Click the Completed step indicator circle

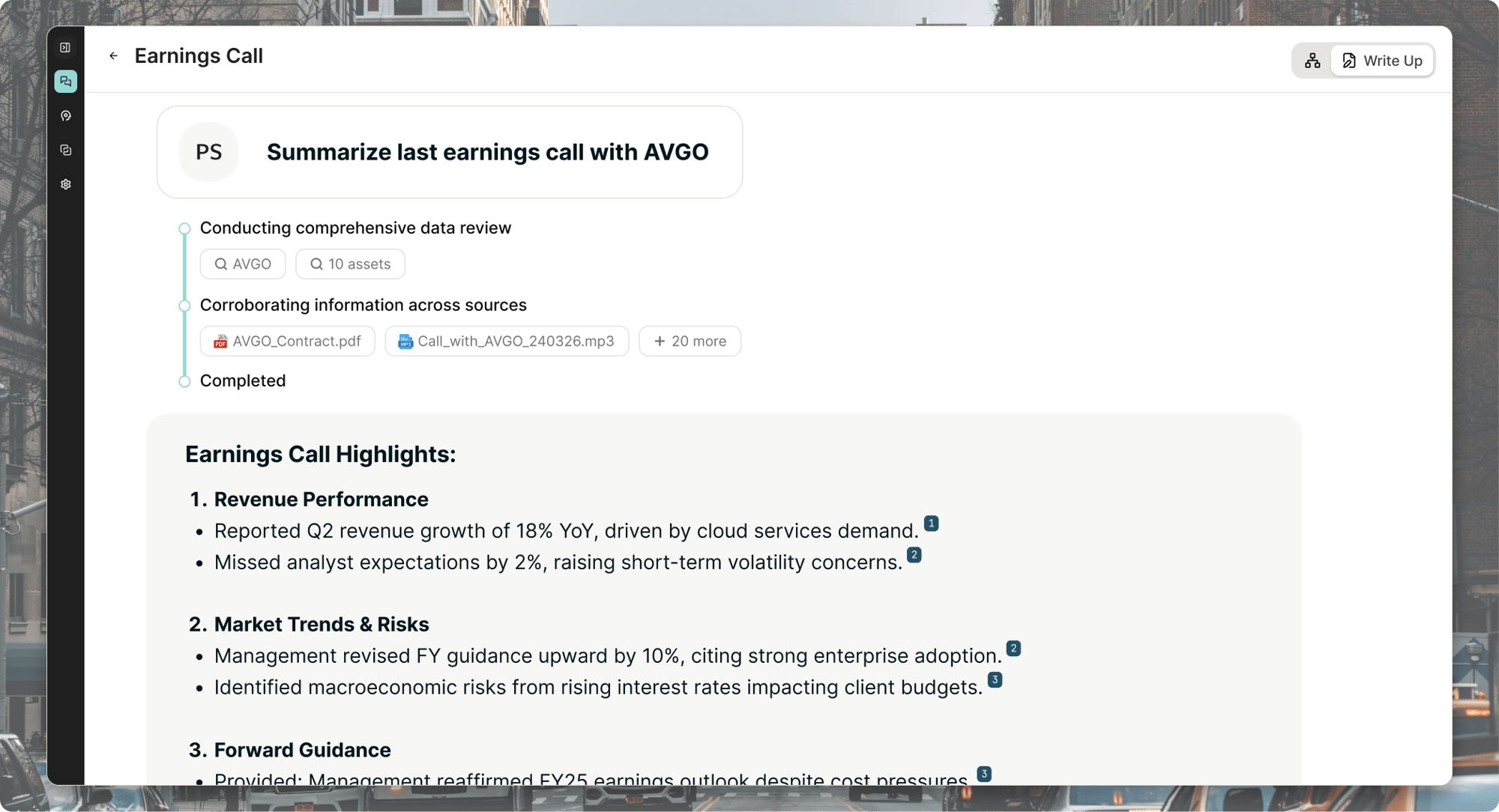[x=185, y=381]
